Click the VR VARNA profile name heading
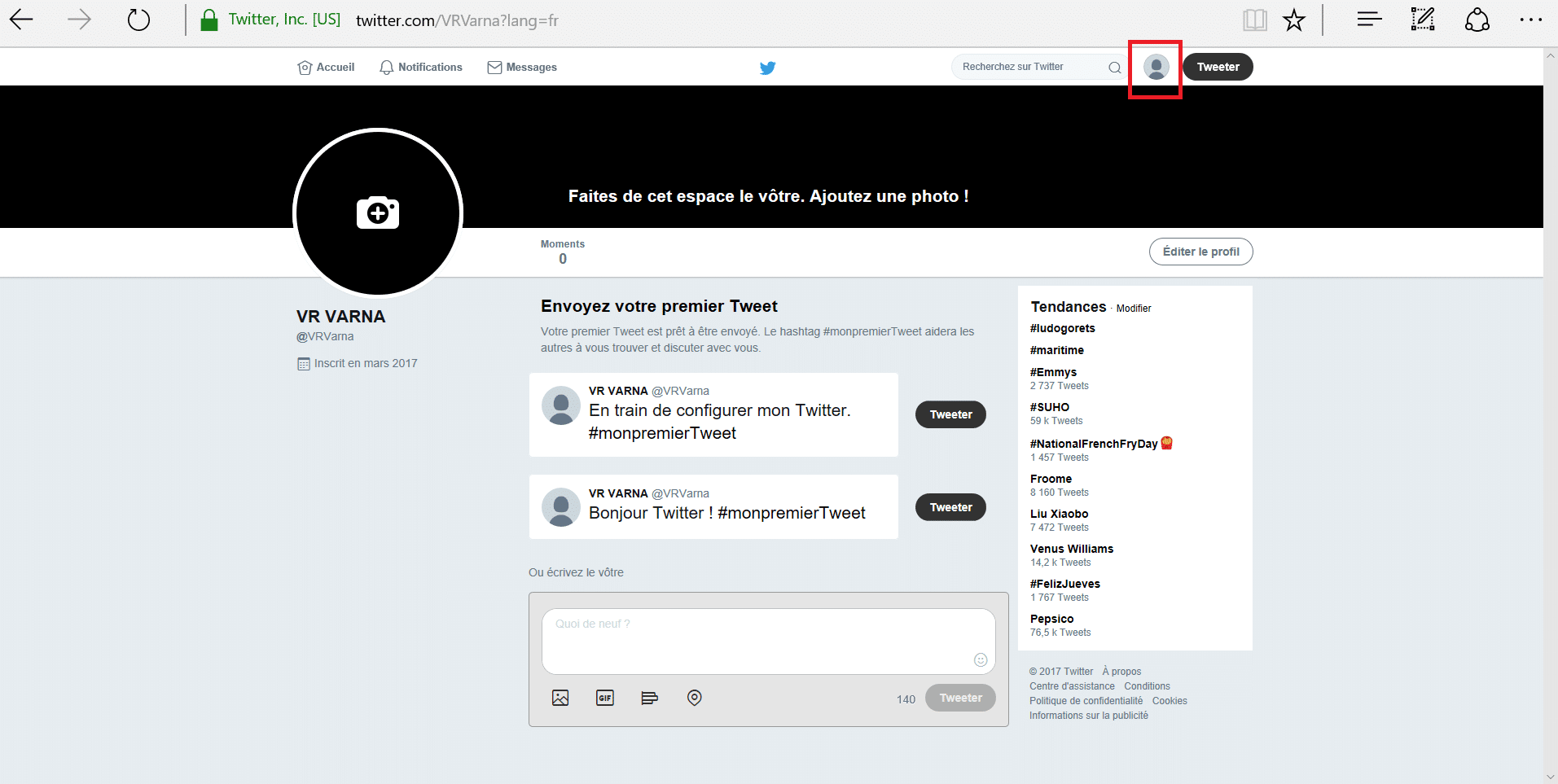The width and height of the screenshot is (1558, 784). [340, 317]
